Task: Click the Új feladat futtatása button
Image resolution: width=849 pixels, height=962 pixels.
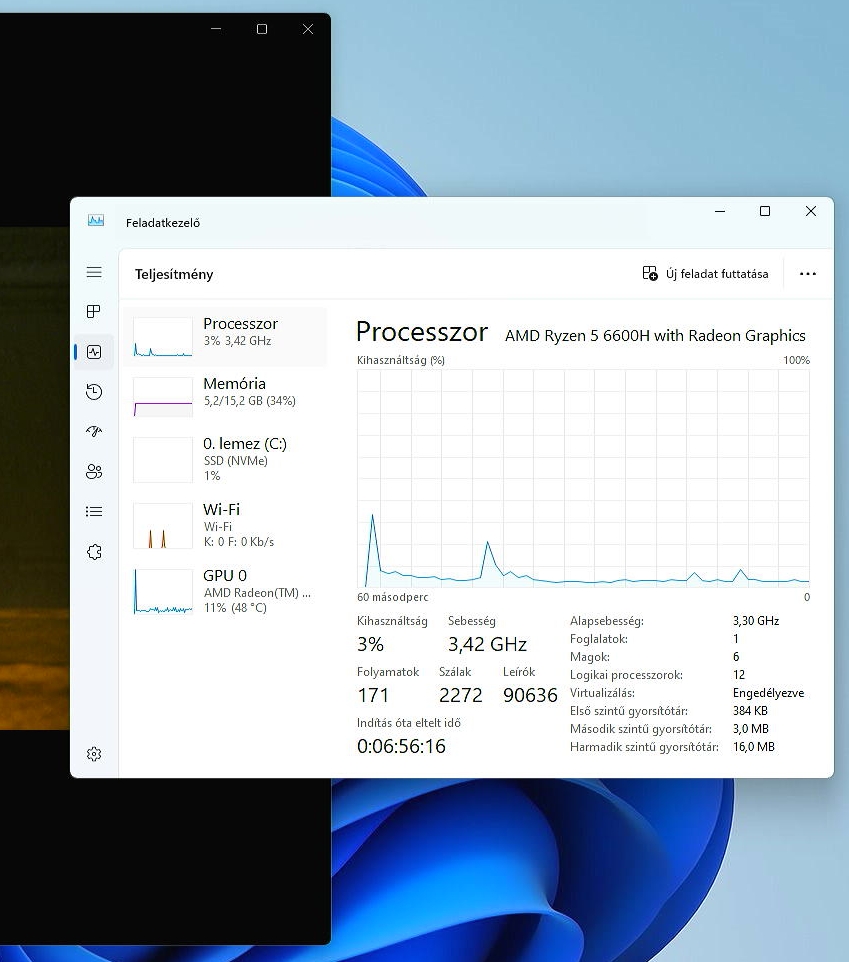Action: click(706, 274)
